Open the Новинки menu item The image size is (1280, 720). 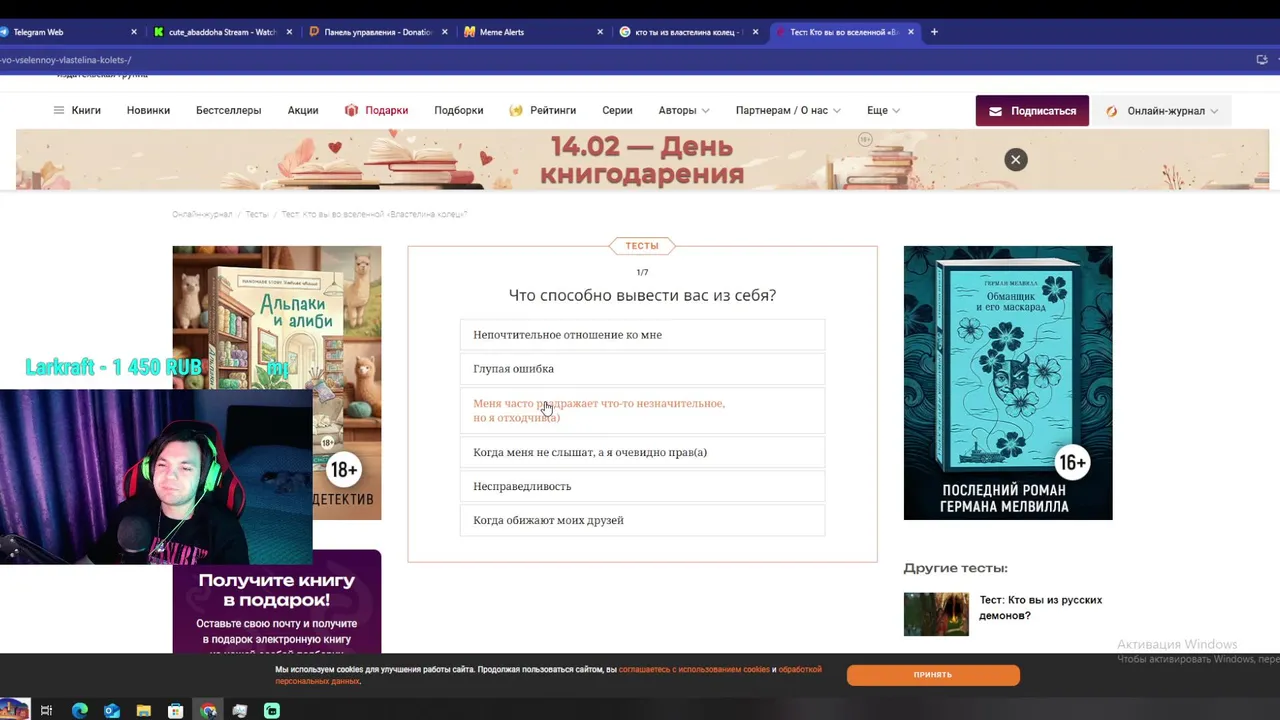[x=148, y=111]
